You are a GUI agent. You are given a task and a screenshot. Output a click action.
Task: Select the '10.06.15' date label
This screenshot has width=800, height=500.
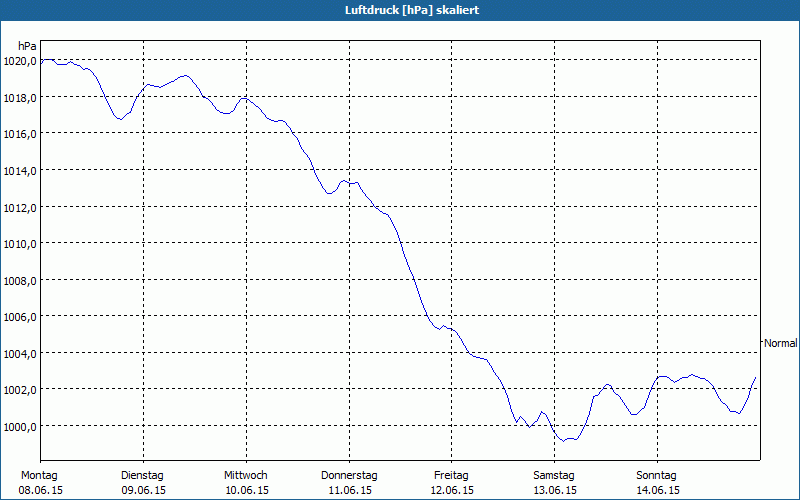[247, 490]
